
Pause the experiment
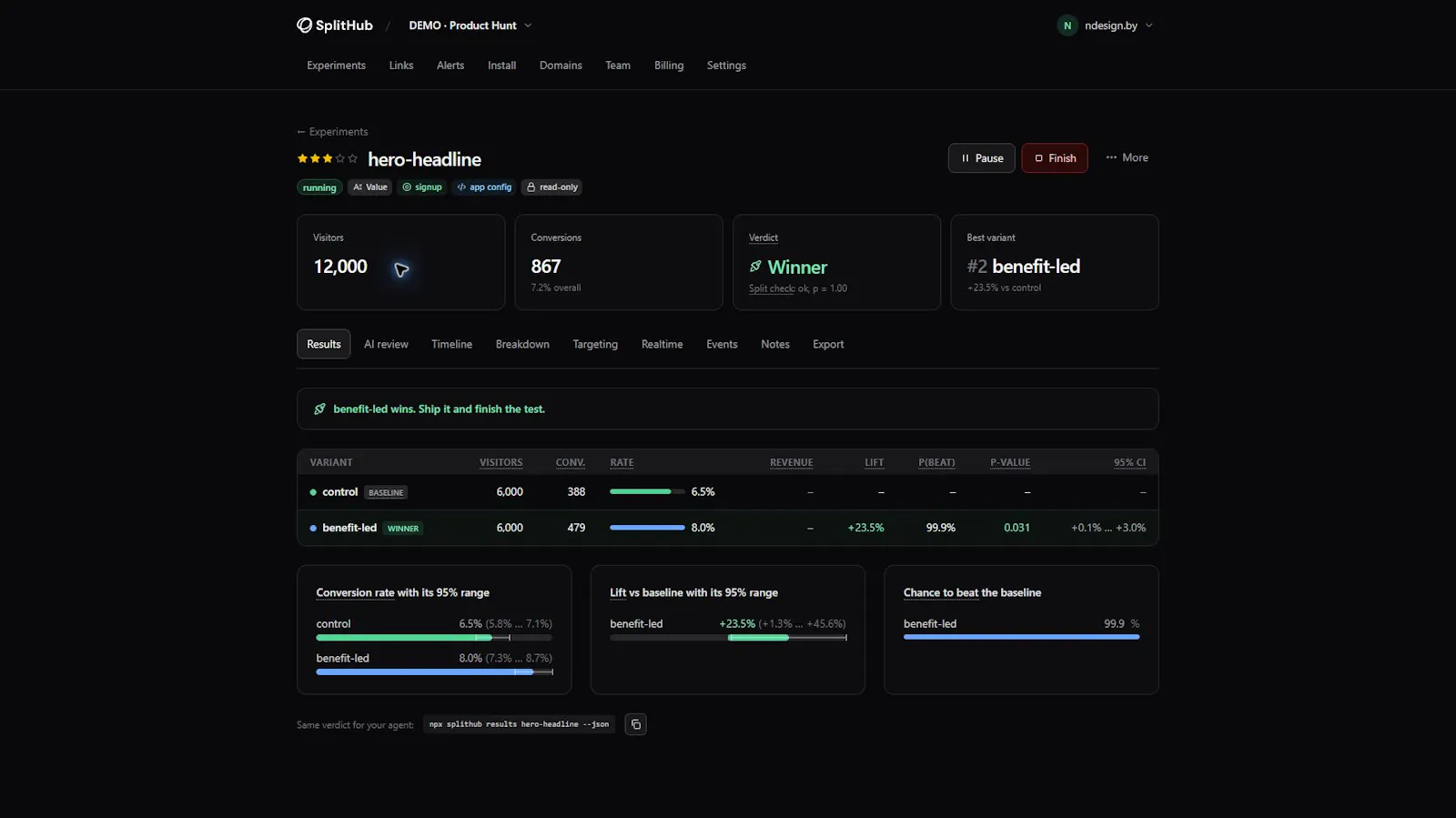coord(982,158)
